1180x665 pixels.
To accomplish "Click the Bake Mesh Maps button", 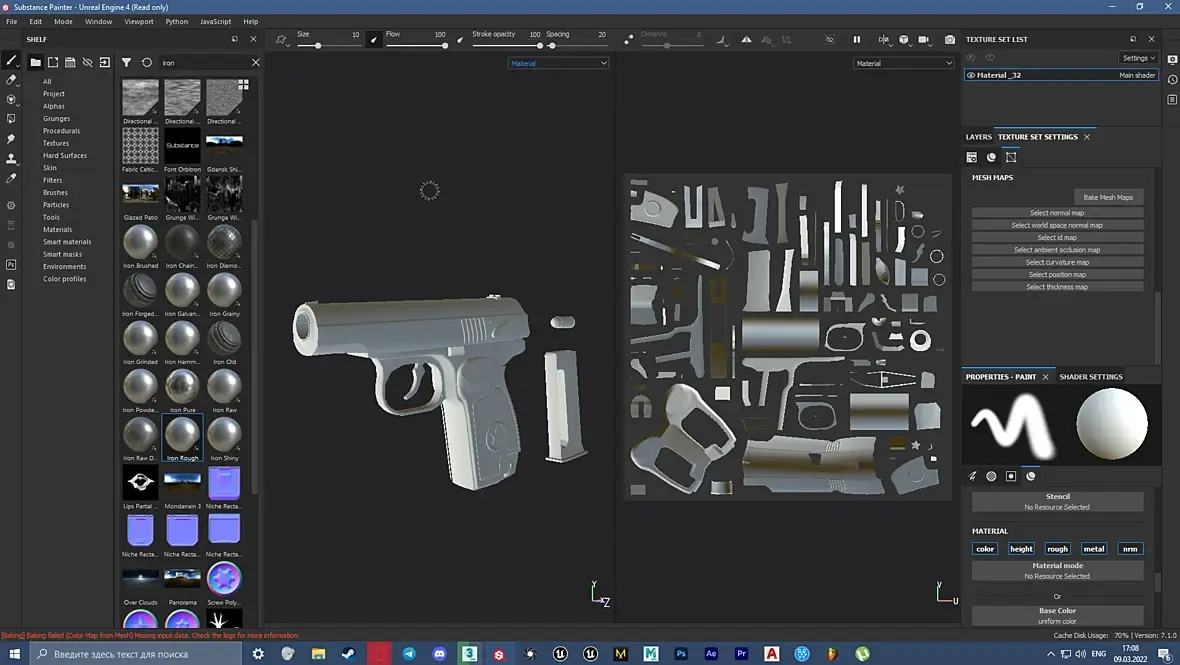I will pos(1108,197).
